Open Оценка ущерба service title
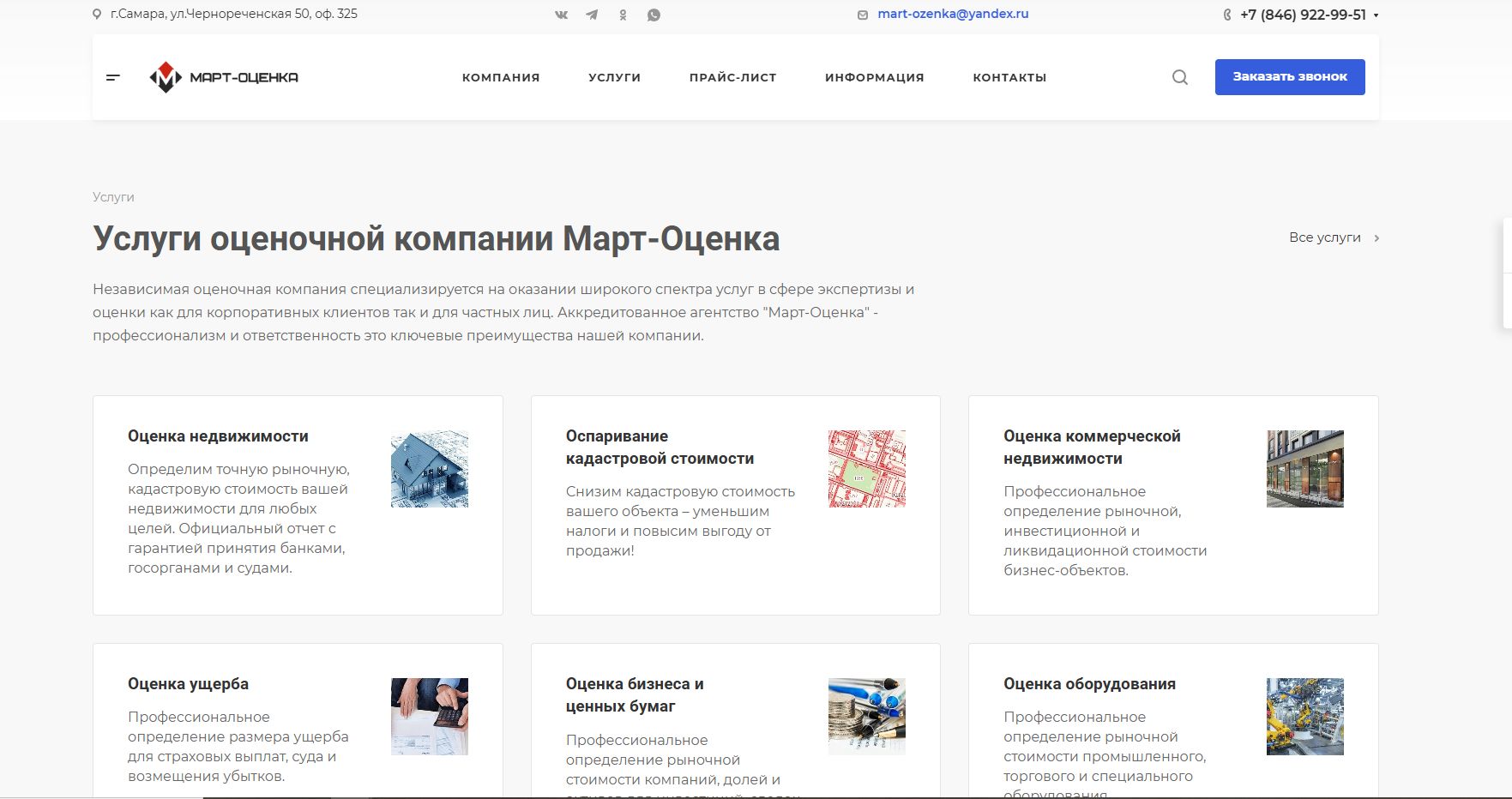Image resolution: width=1512 pixels, height=799 pixels. [x=188, y=684]
